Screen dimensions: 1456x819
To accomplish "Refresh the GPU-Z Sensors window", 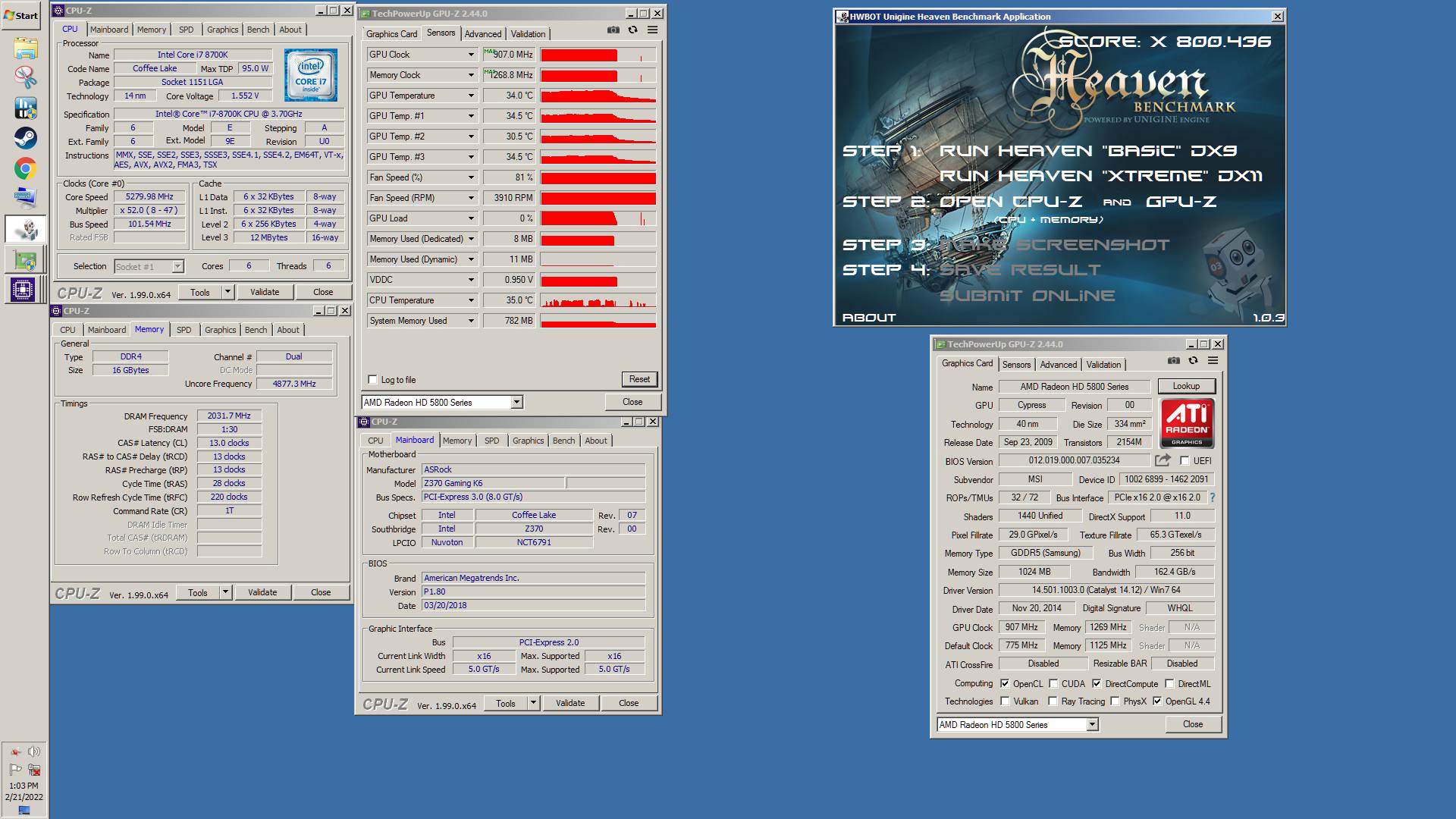I will (x=632, y=30).
